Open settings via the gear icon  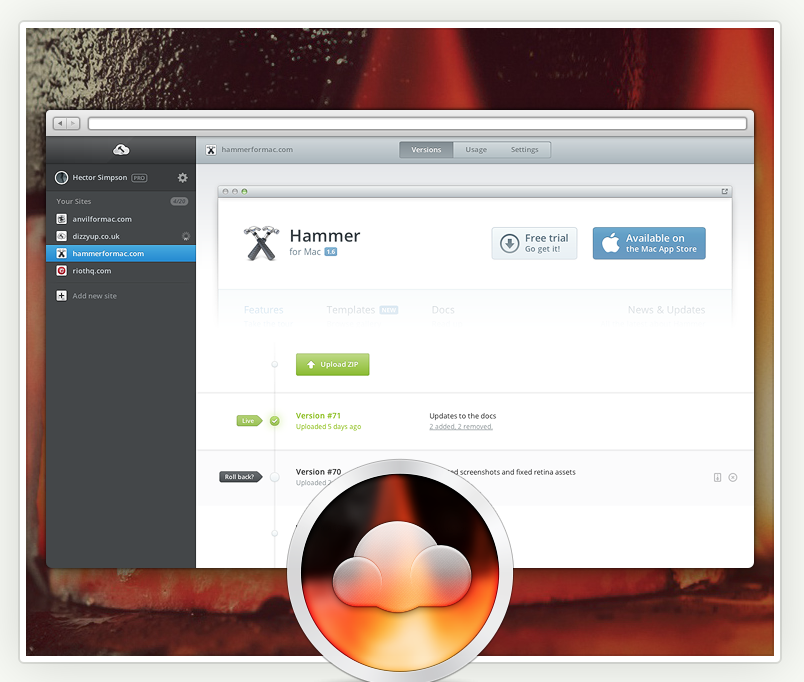(x=182, y=177)
